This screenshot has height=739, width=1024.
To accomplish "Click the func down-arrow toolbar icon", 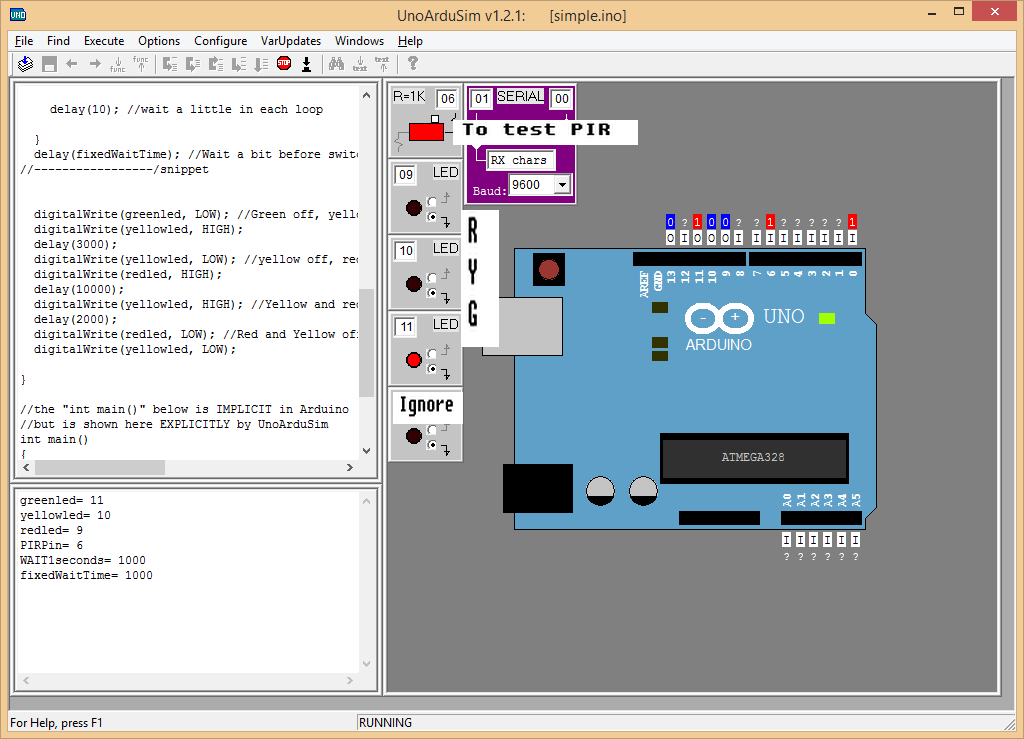I will click(117, 64).
